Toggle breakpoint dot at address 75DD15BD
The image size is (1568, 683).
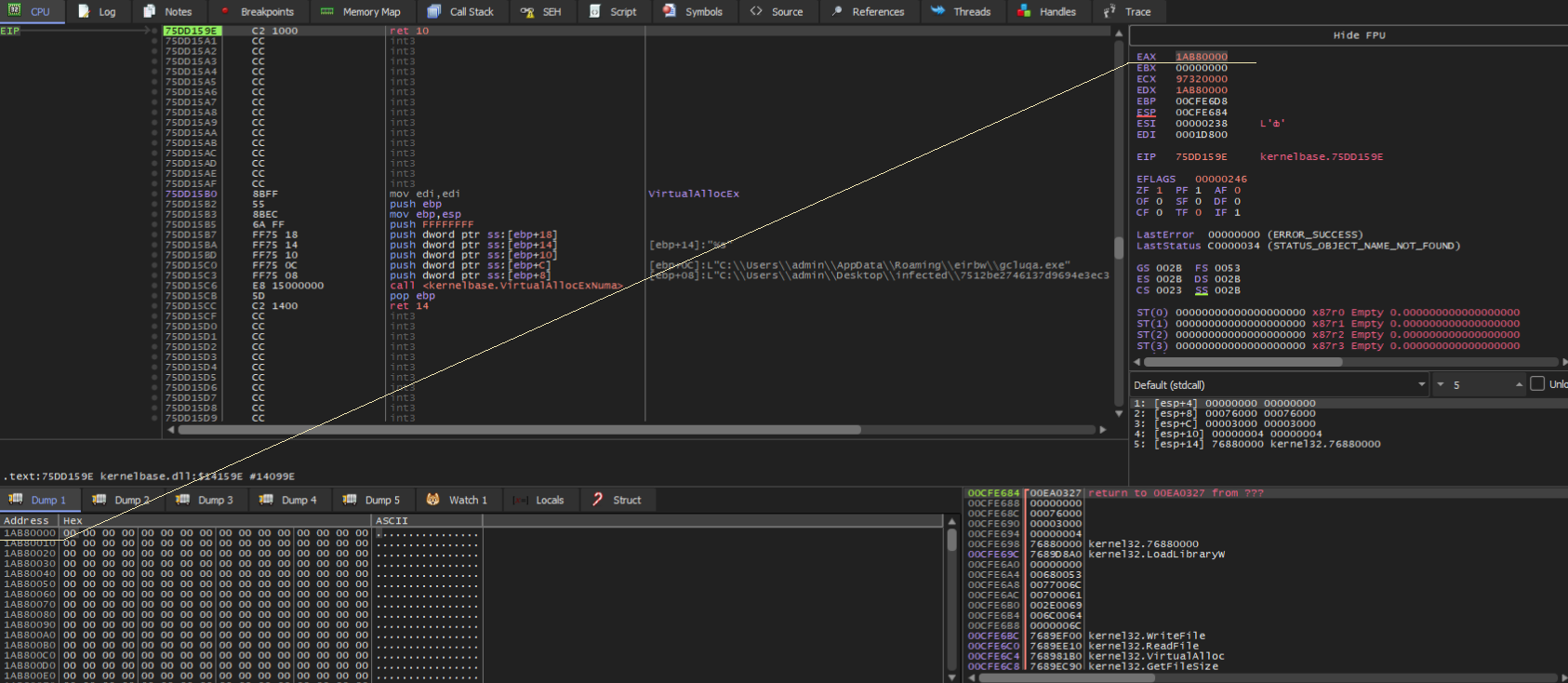154,255
